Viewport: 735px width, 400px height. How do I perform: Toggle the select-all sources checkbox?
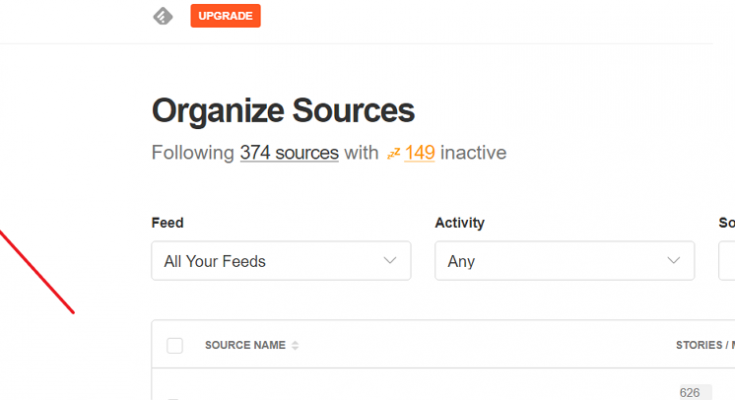(175, 346)
